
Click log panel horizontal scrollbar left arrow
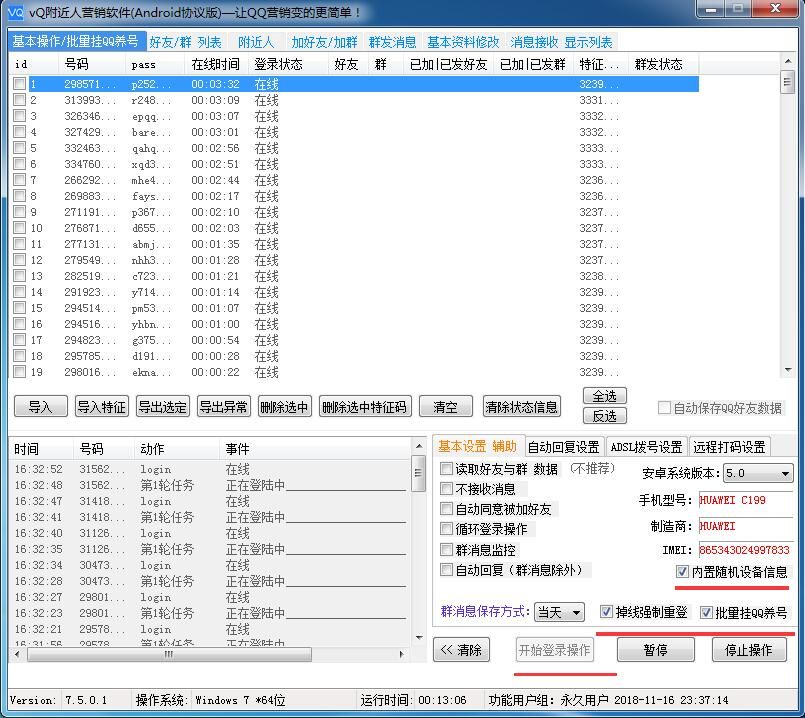(x=17, y=654)
